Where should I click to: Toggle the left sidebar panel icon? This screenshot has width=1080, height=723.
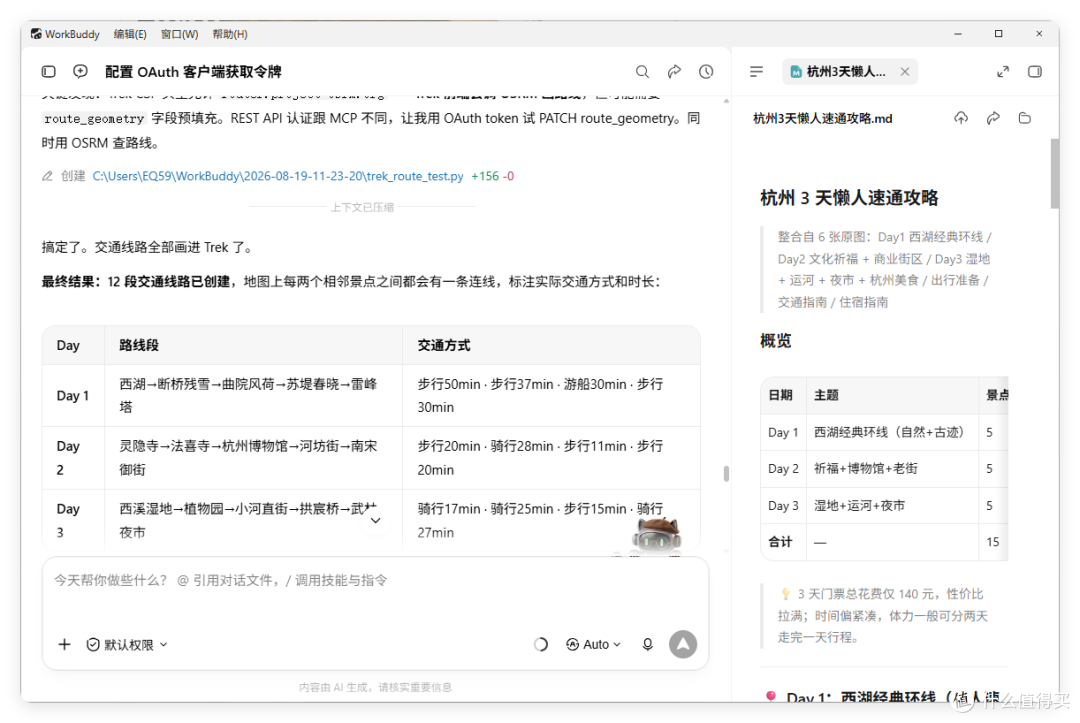pos(48,72)
